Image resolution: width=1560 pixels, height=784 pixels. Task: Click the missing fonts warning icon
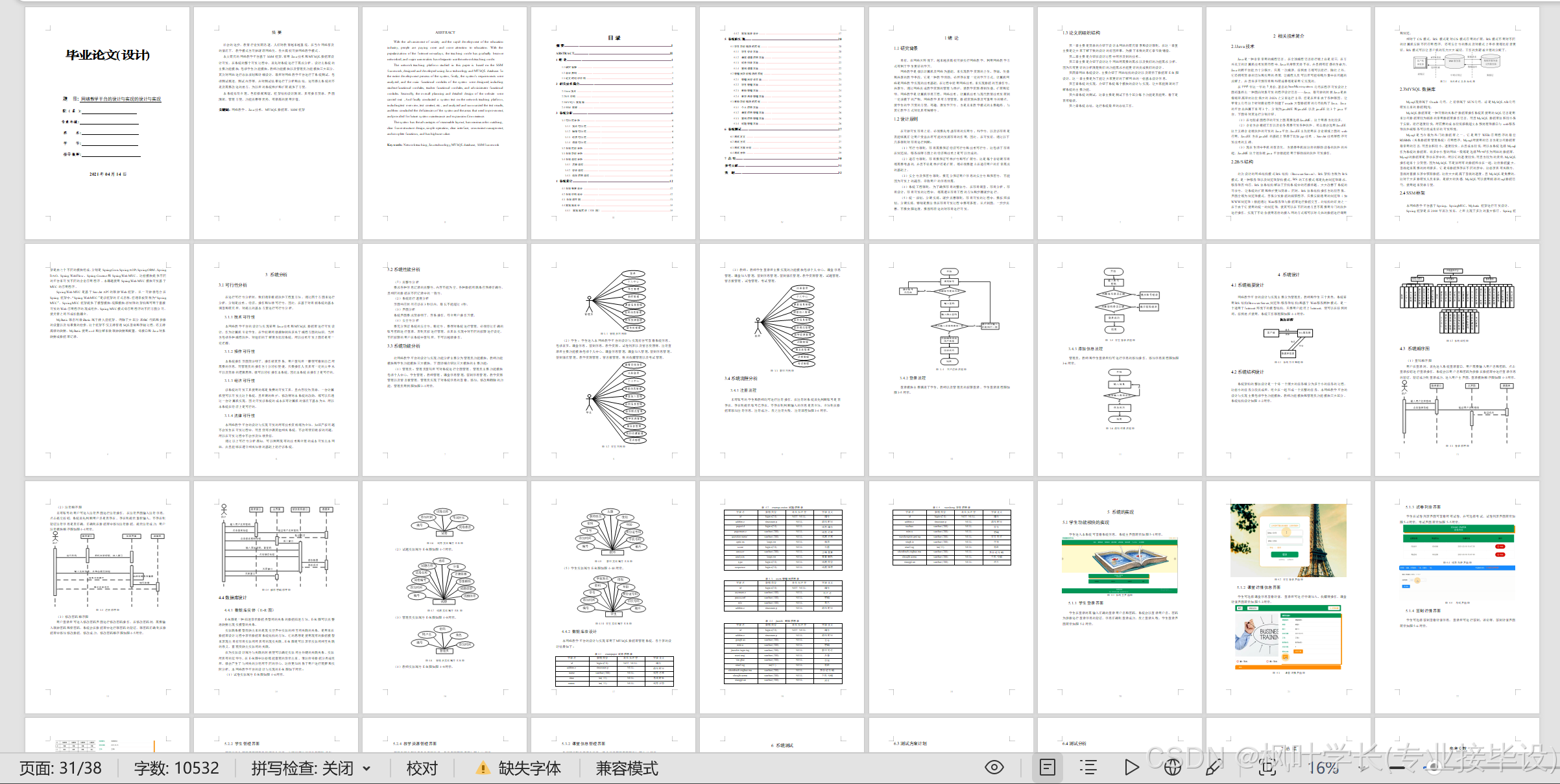point(483,768)
